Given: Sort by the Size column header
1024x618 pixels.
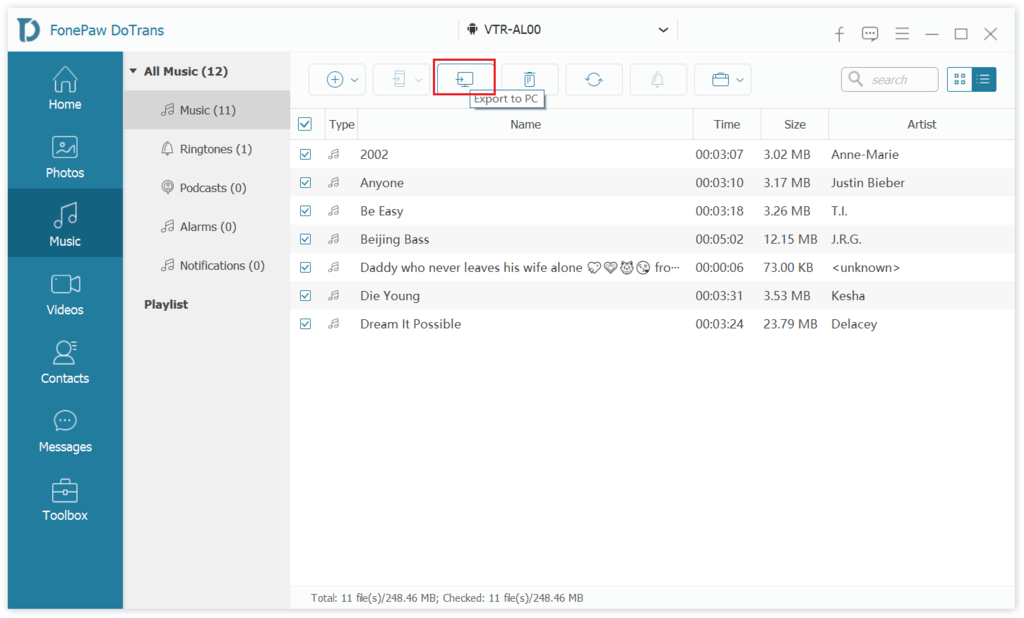Looking at the screenshot, I should 795,124.
